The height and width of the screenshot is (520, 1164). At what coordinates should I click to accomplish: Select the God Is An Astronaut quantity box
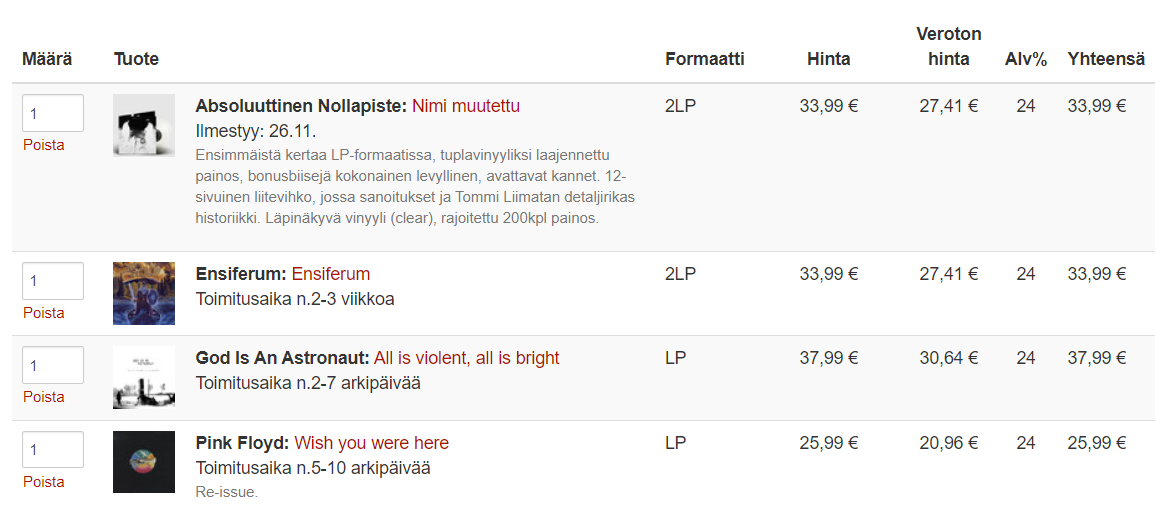coord(53,365)
